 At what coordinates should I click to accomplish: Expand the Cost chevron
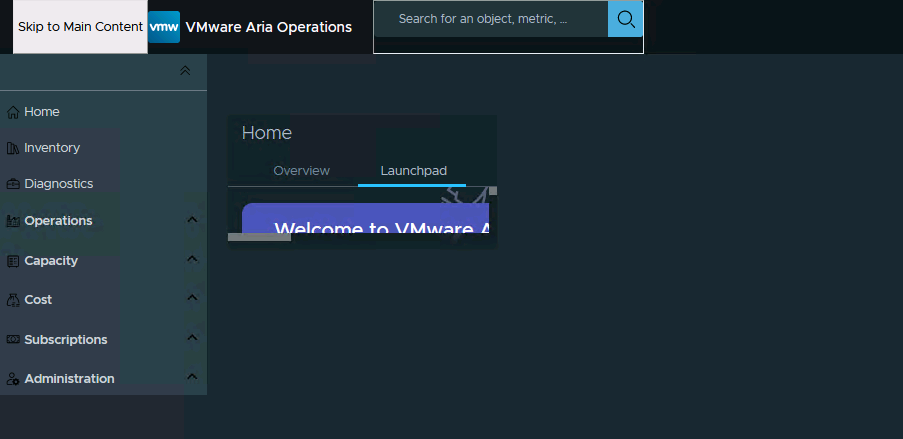pyautogui.click(x=192, y=298)
